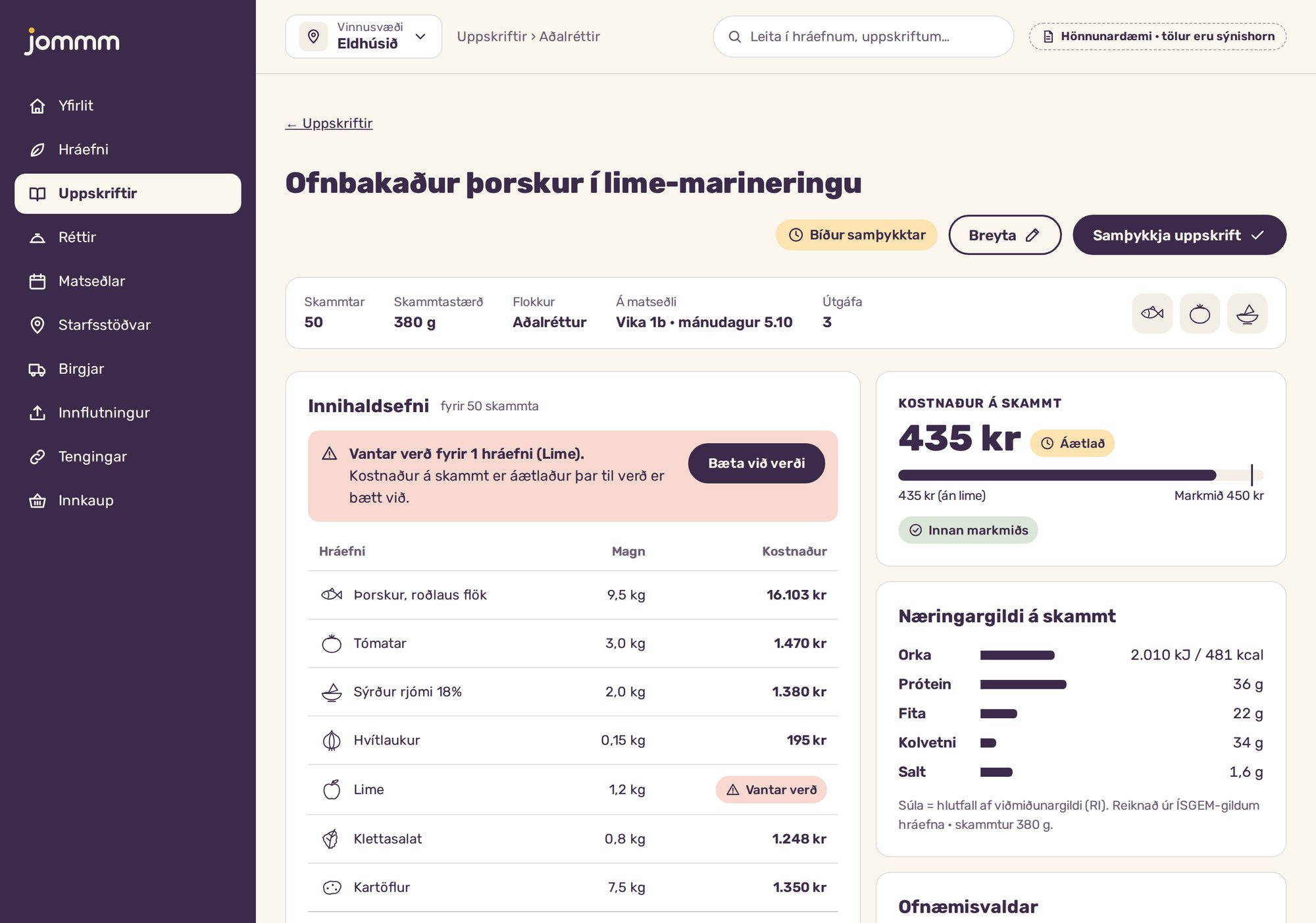This screenshot has height=923, width=1316.
Task: Approve recipe with Samþykkja uppskrift
Action: click(x=1179, y=235)
